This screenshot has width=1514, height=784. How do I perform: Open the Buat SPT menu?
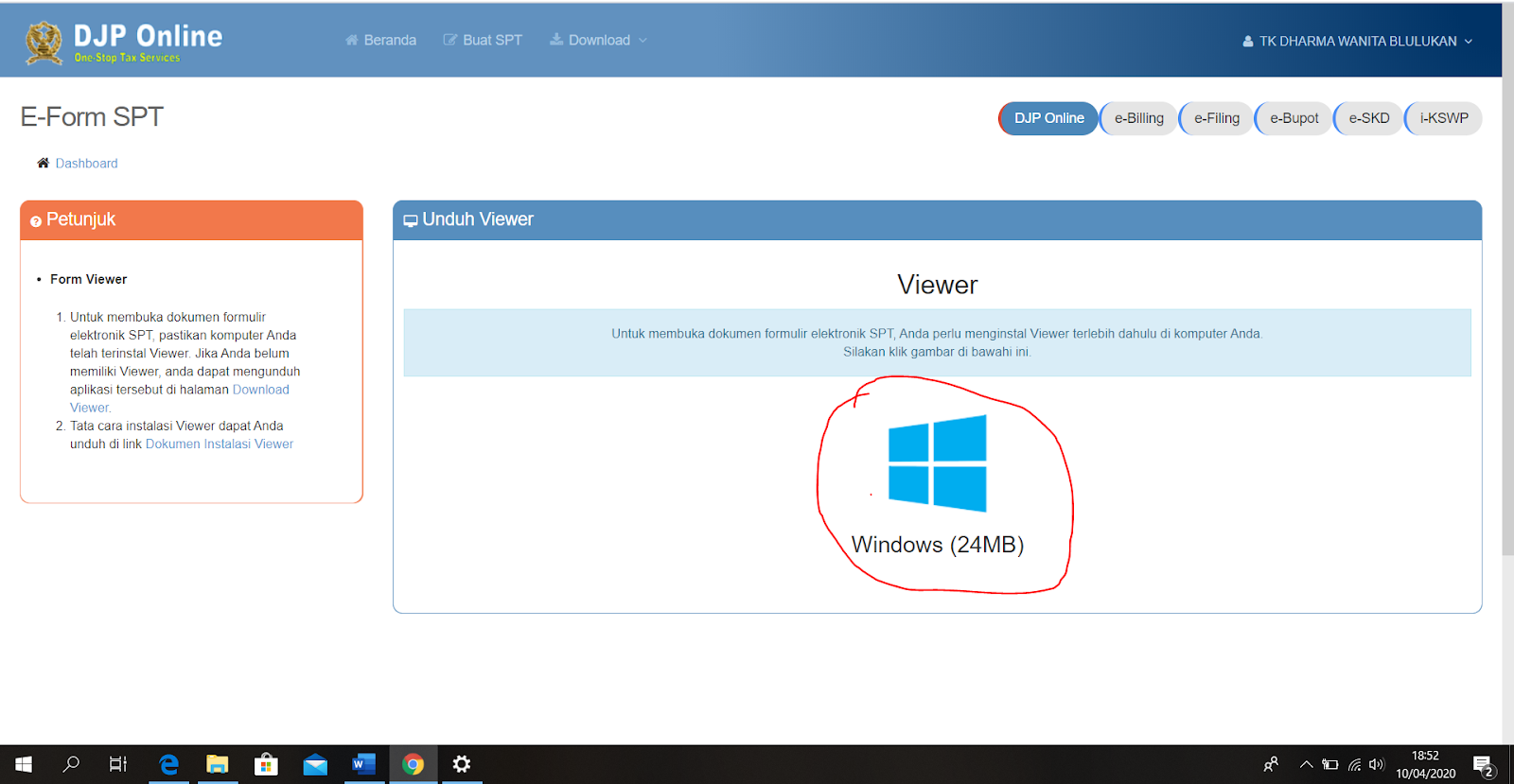coord(483,40)
